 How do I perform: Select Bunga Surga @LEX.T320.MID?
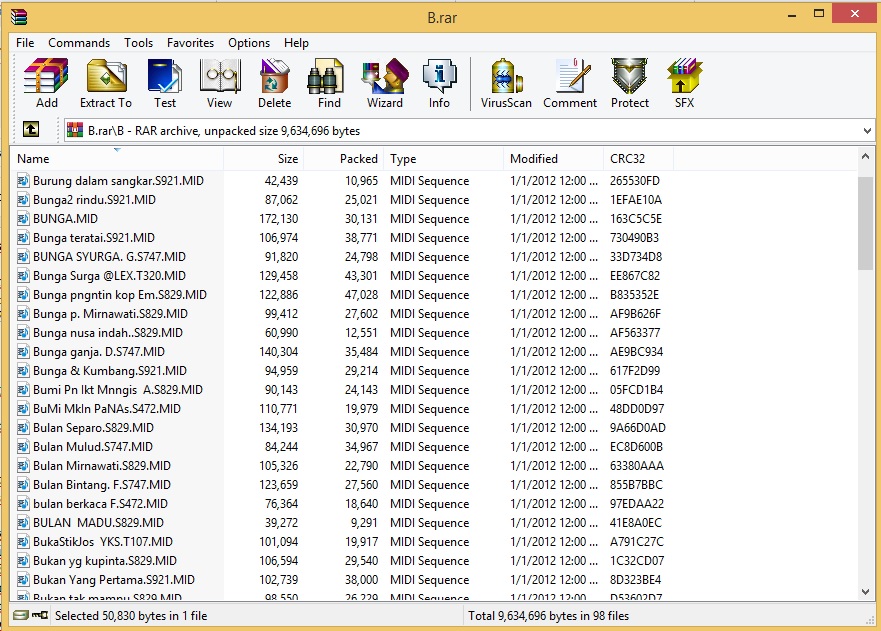tap(109, 276)
